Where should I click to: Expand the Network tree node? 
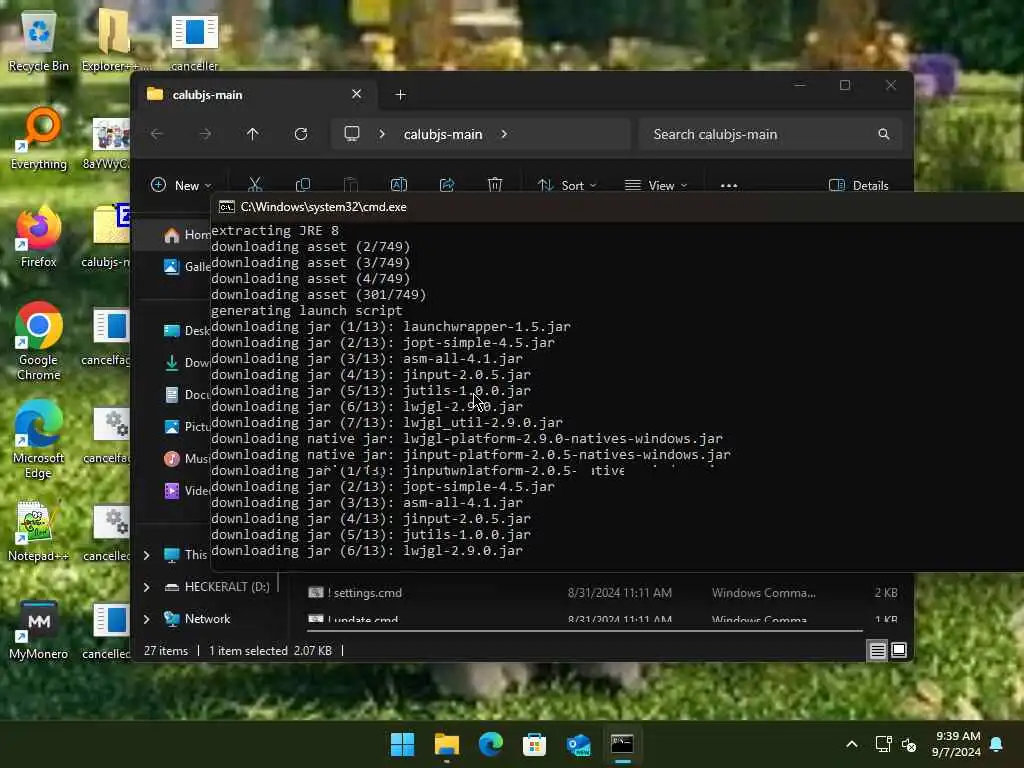(x=147, y=619)
